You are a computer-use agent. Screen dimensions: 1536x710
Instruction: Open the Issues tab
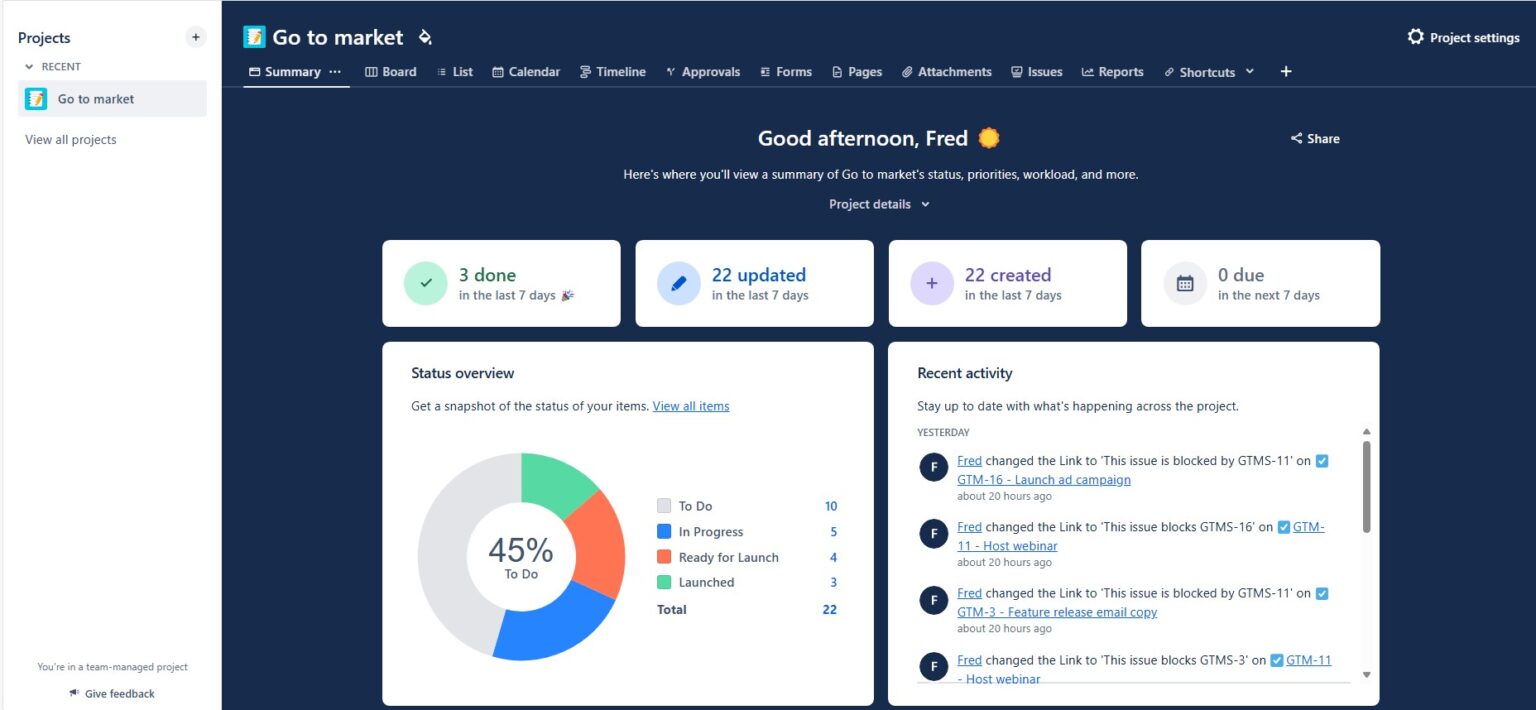coord(1037,71)
